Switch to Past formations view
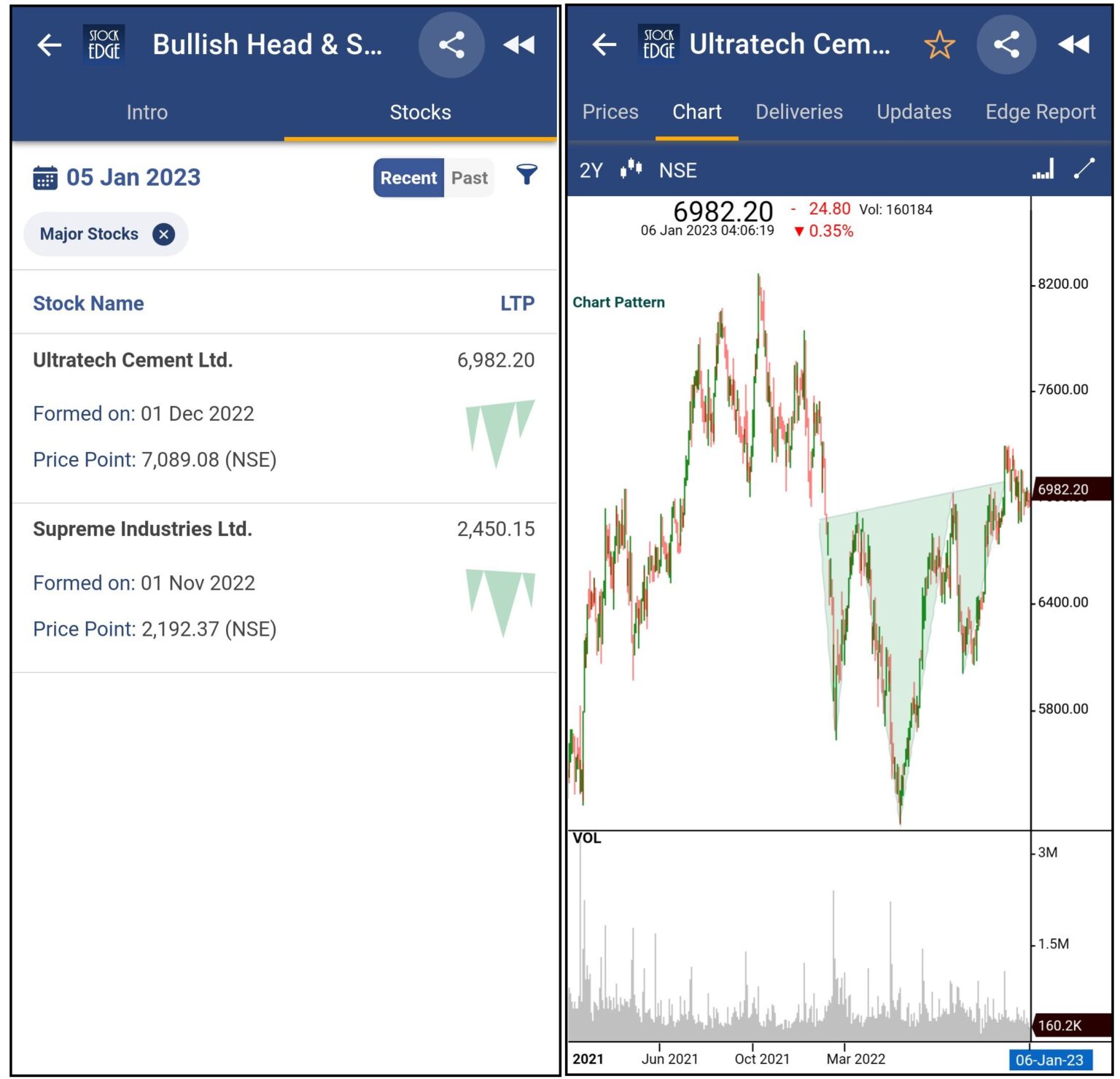 coord(469,177)
